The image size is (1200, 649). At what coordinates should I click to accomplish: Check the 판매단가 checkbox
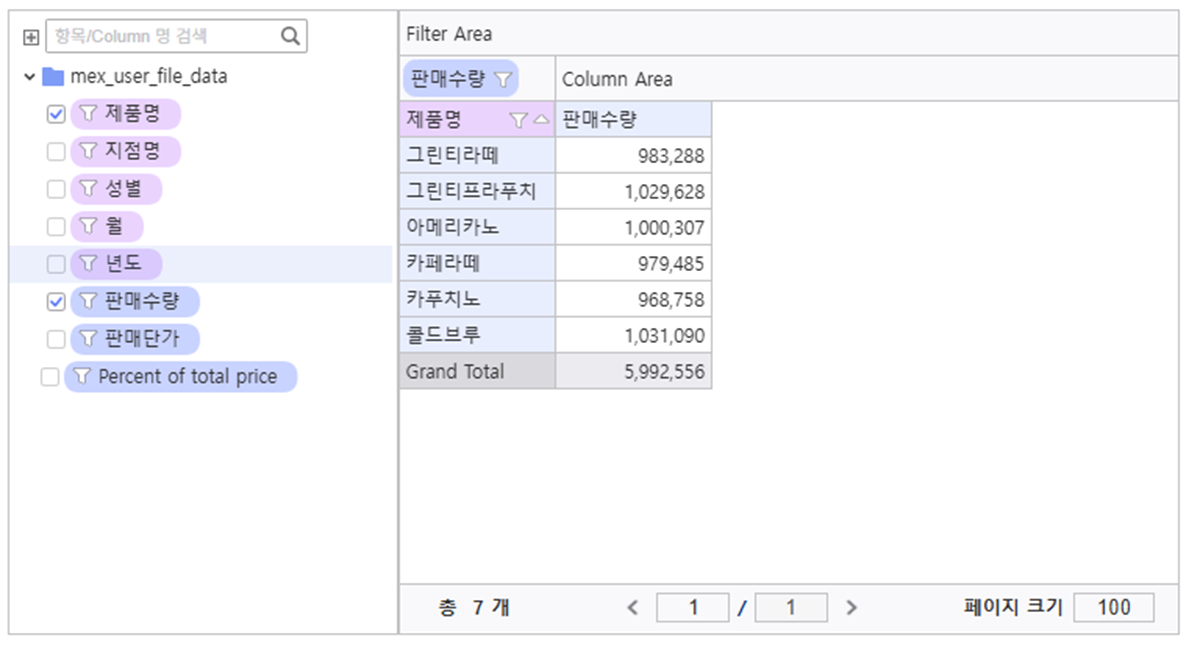click(56, 339)
